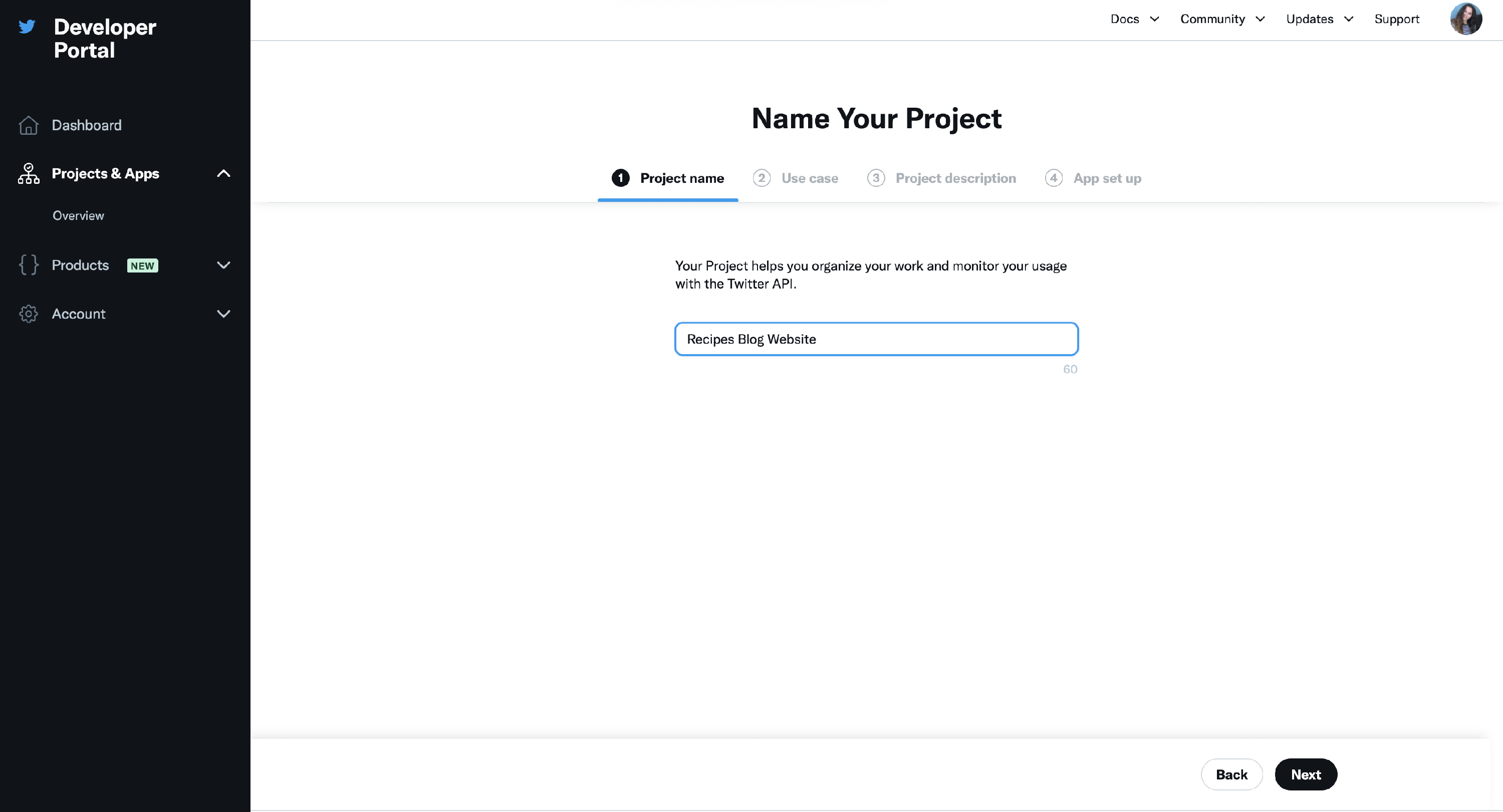1503x812 pixels.
Task: Click the project name text field
Action: (x=876, y=339)
